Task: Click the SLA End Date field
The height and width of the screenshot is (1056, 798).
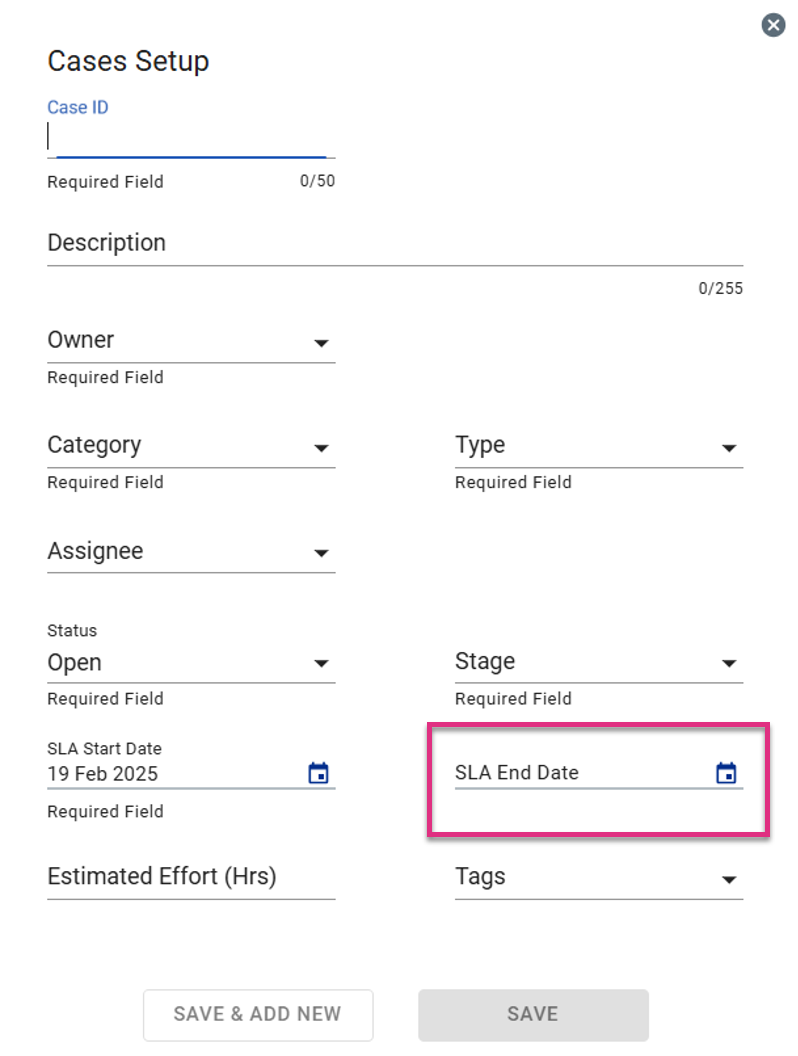Action: (x=599, y=772)
